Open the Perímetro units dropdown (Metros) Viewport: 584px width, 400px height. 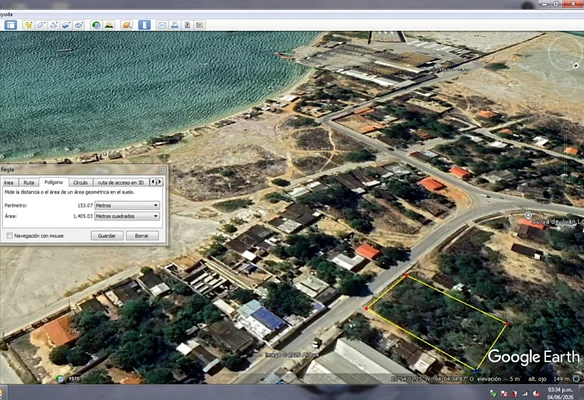127,205
